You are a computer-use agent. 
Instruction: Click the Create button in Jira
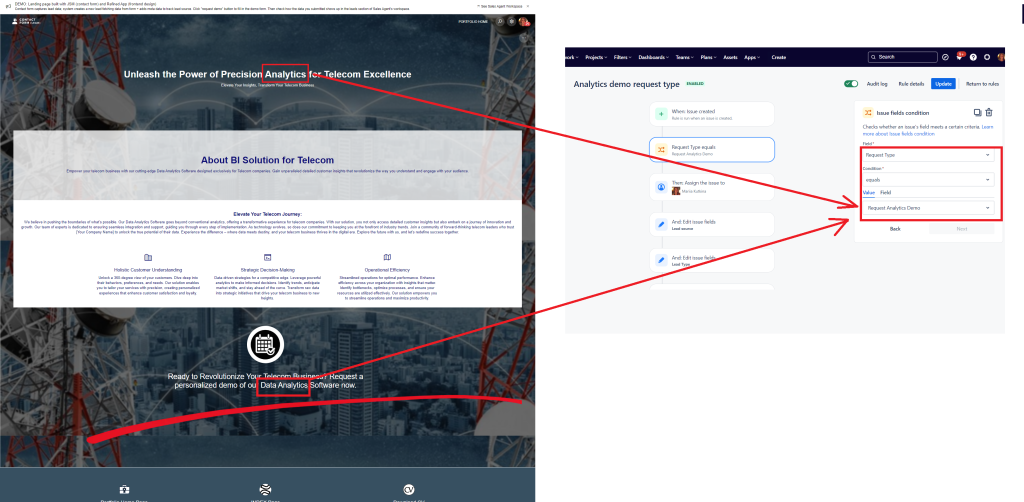point(778,57)
